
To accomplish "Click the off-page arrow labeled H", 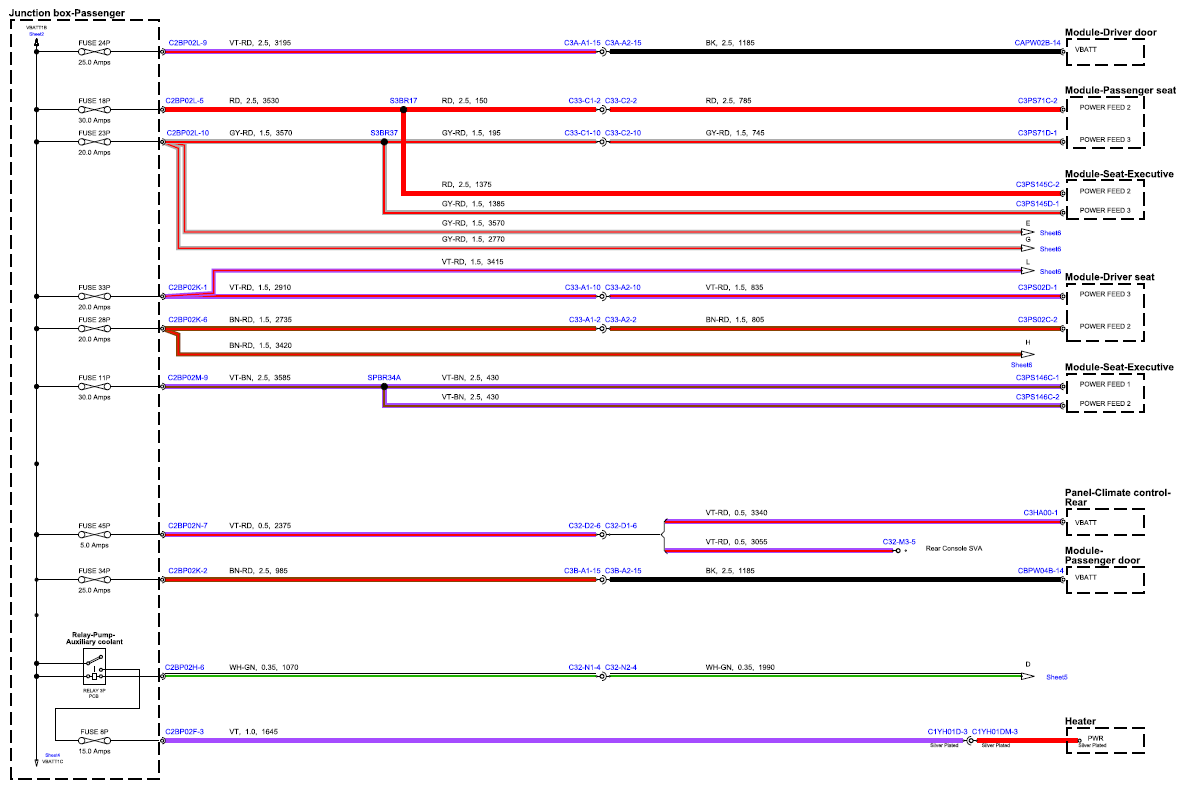I will tap(1028, 354).
